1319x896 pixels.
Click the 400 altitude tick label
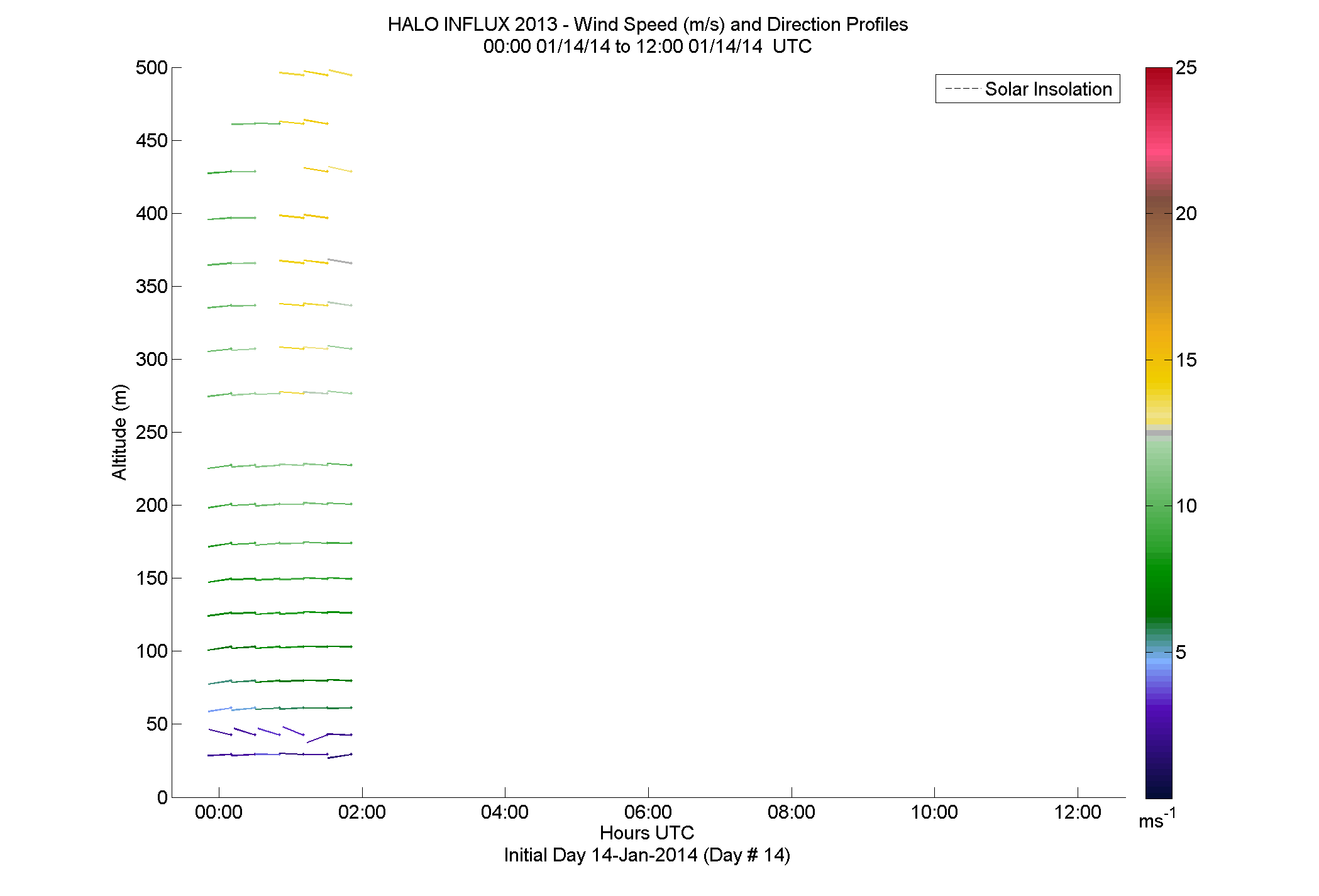coord(152,214)
